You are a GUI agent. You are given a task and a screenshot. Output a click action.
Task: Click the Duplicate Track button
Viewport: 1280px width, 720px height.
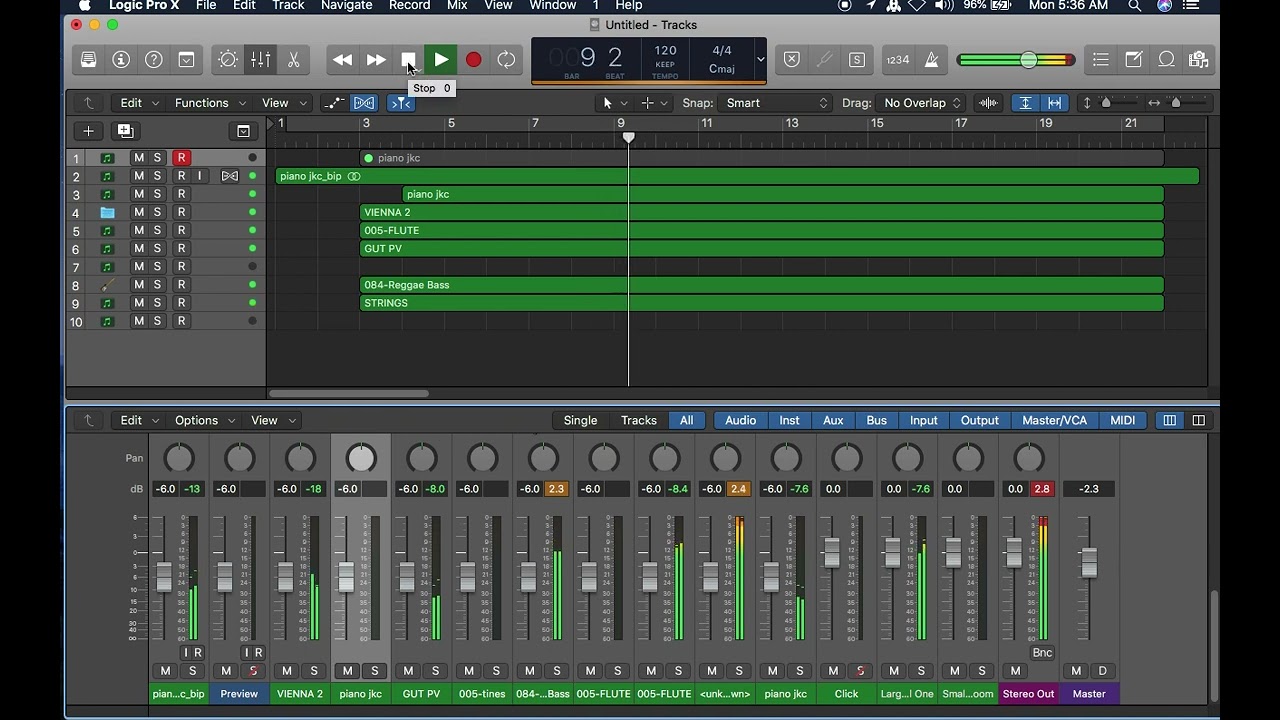pos(125,131)
